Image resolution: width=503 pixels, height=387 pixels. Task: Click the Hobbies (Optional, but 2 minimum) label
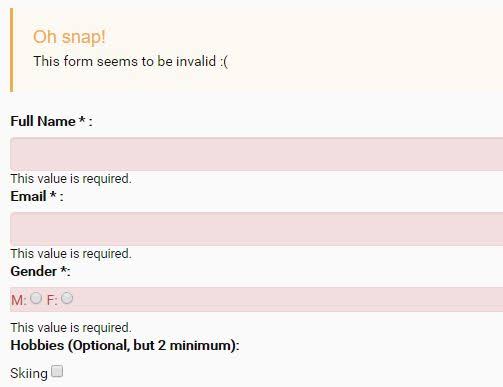point(125,345)
